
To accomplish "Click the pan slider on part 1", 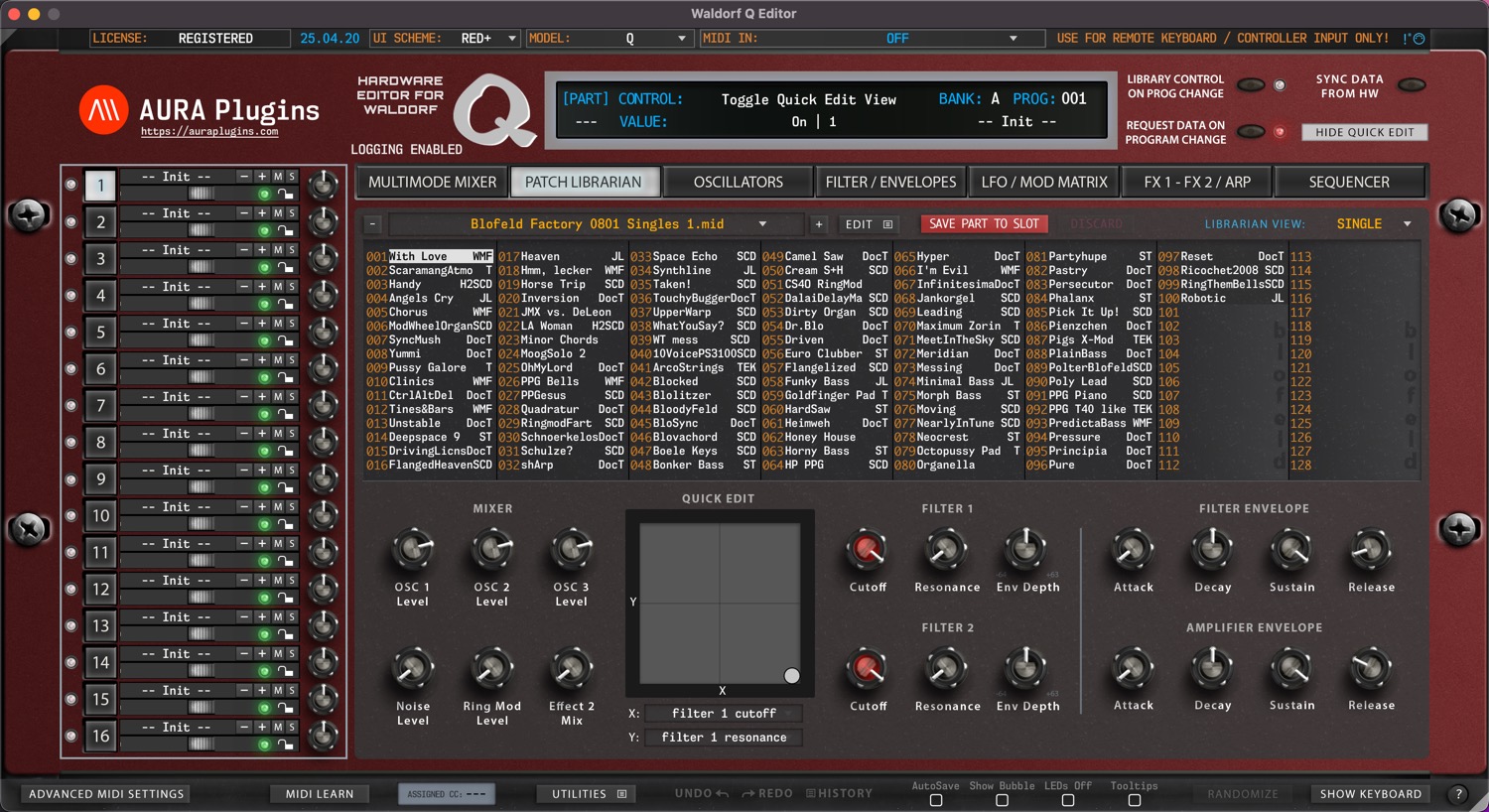I will (202, 195).
